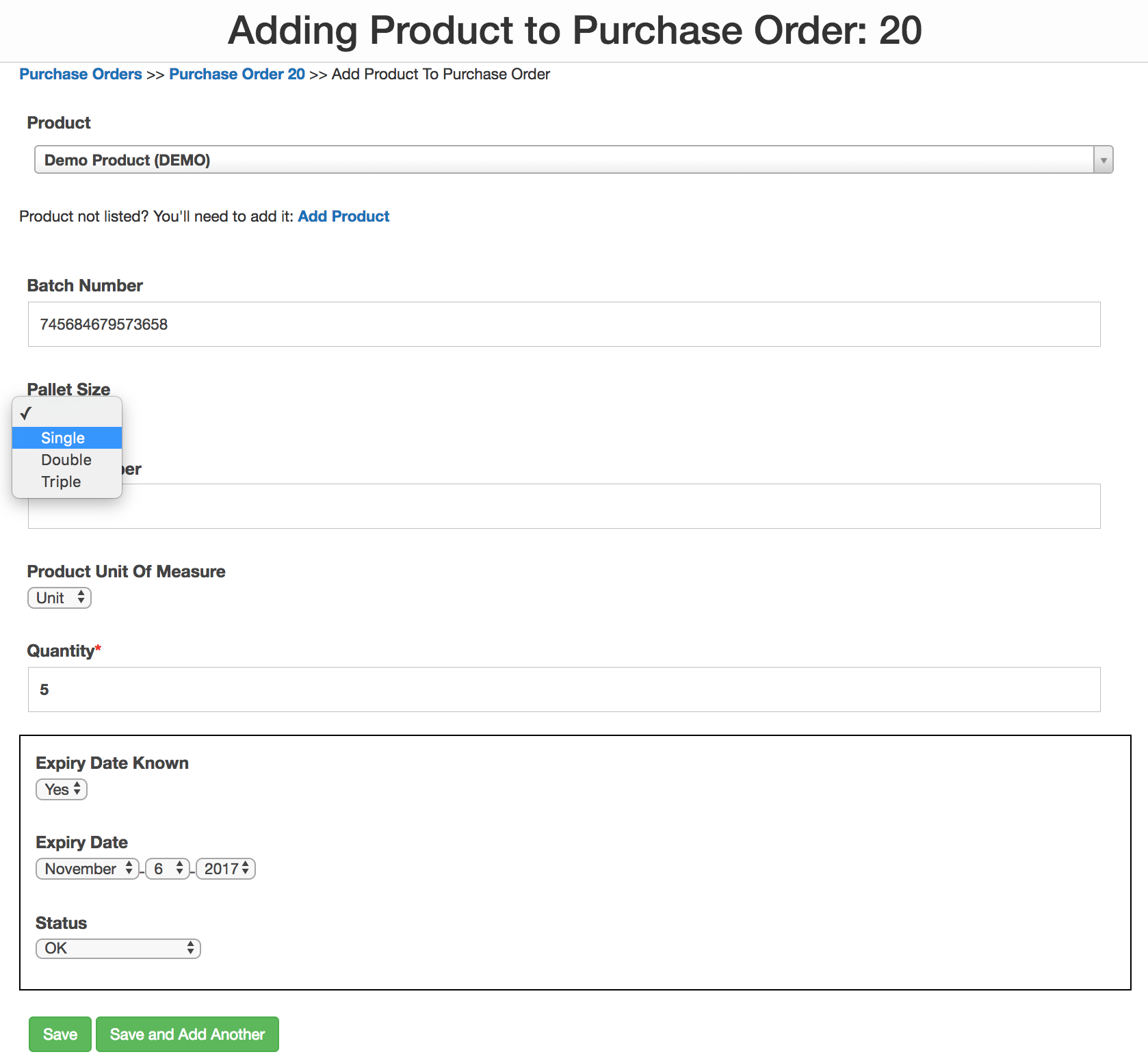Click the dropdown arrow on the Product field

[1103, 160]
